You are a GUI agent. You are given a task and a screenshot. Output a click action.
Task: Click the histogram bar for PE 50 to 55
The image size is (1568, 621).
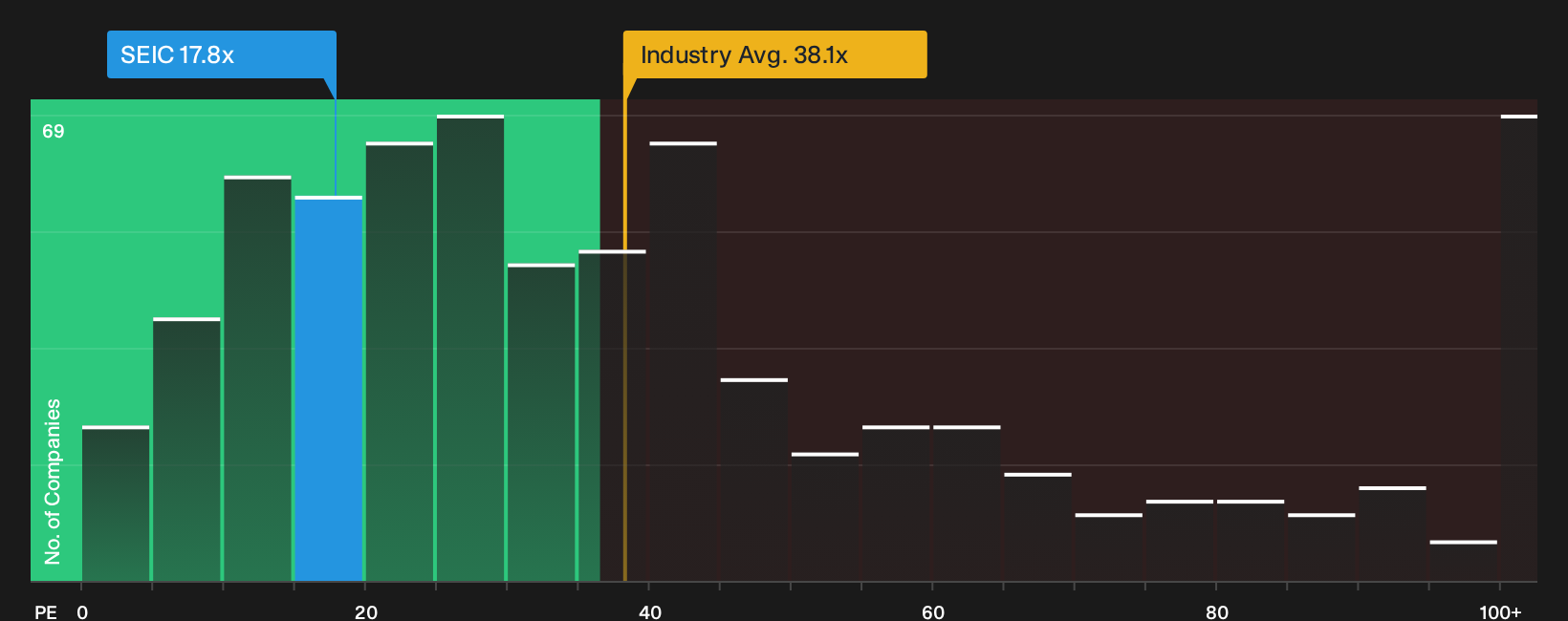pos(825,517)
